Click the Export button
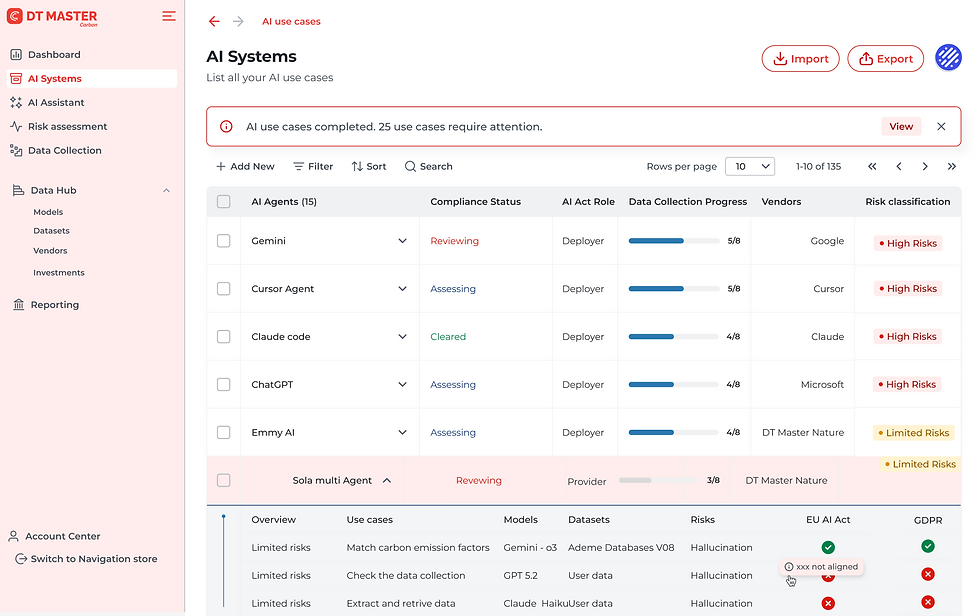This screenshot has height=616, width=980. coord(885,58)
